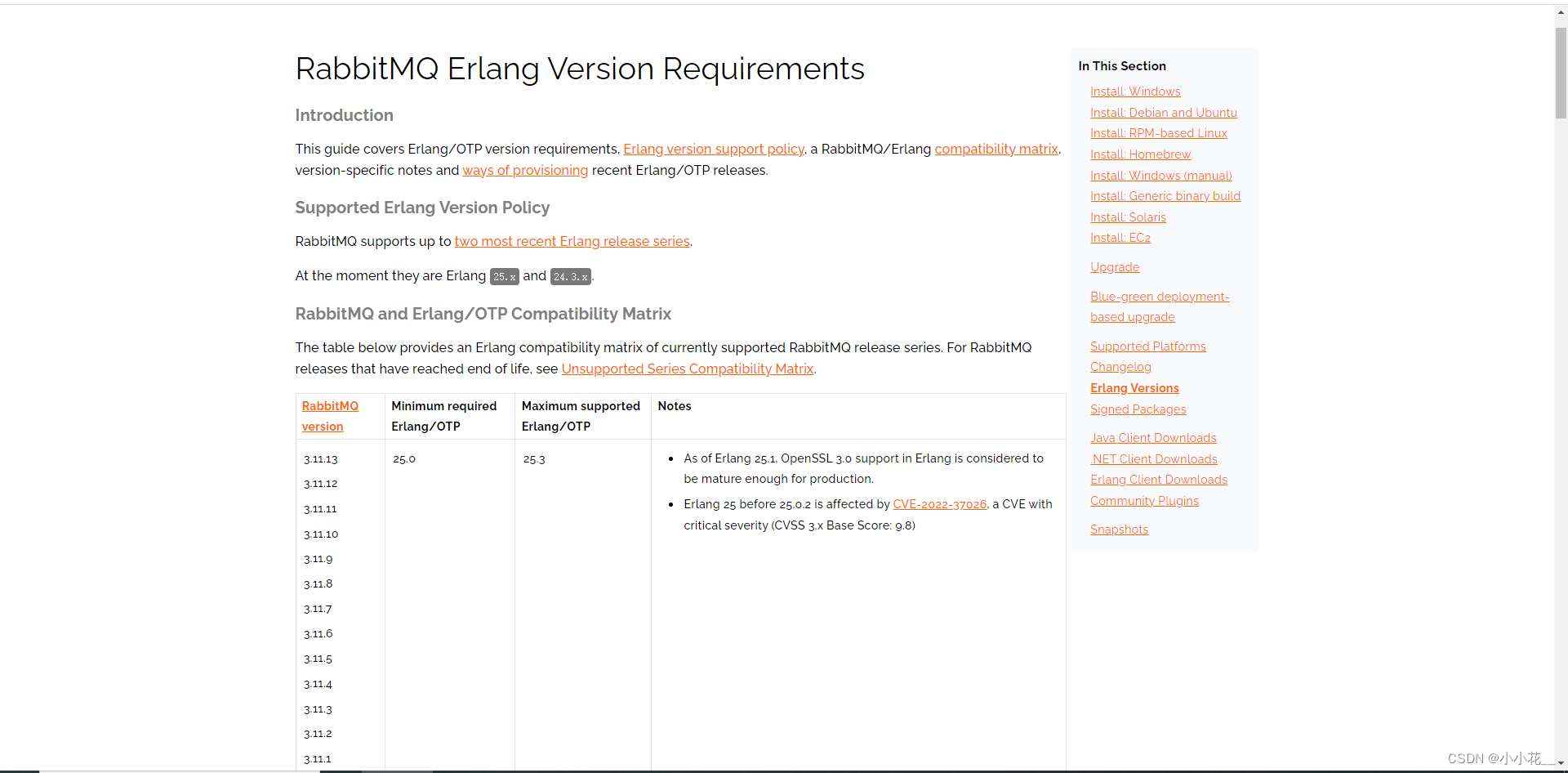Viewport: 1568px width, 773px height.
Task: Click the 3.11.12 version row
Action: [x=320, y=484]
